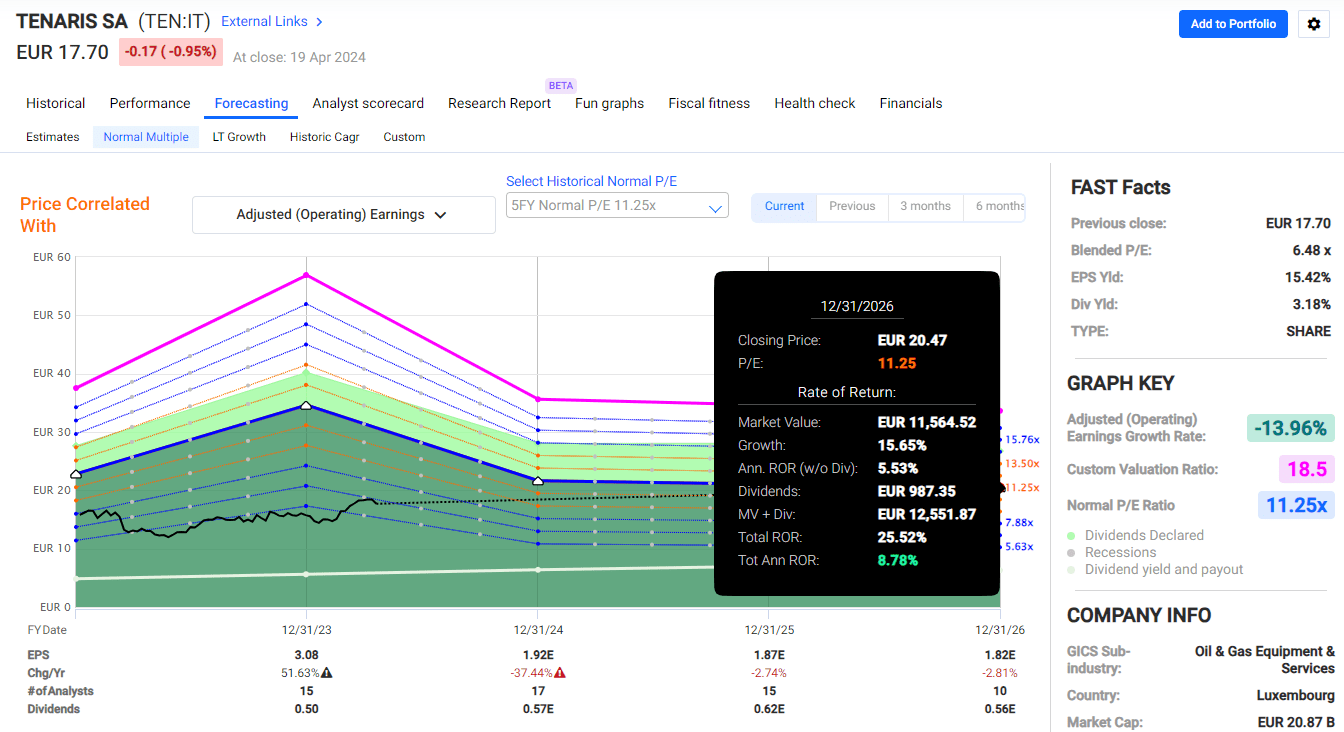Switch to the 3 months view option
This screenshot has height=732, width=1344.
[925, 207]
